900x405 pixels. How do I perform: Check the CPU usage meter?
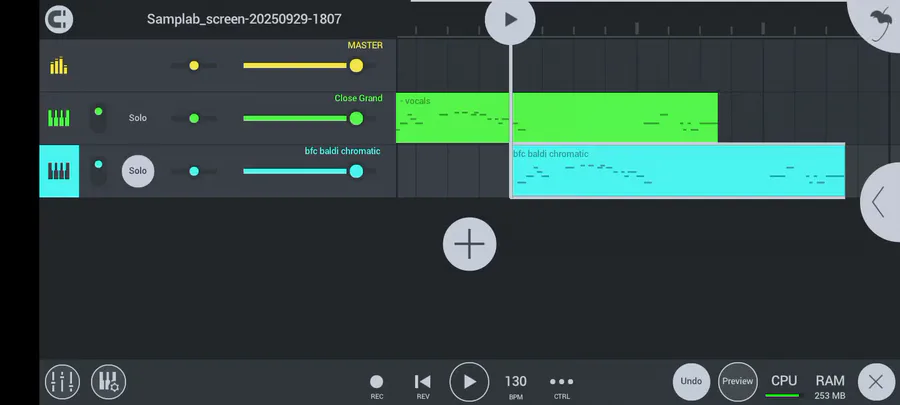coord(783,385)
